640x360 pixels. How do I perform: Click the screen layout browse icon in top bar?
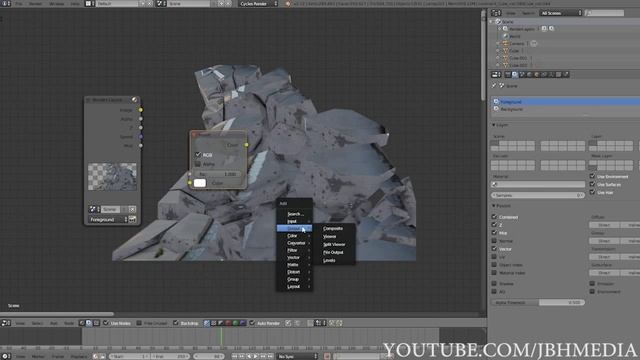(90, 4)
